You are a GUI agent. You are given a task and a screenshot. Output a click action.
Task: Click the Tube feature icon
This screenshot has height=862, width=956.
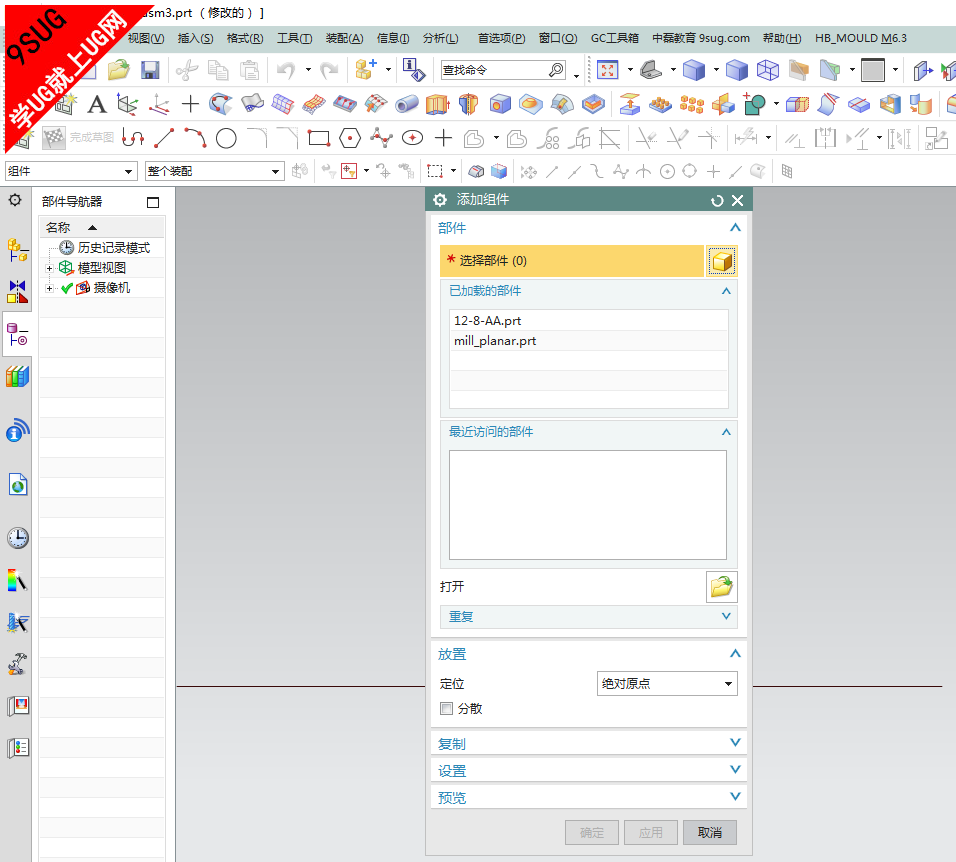pos(407,104)
